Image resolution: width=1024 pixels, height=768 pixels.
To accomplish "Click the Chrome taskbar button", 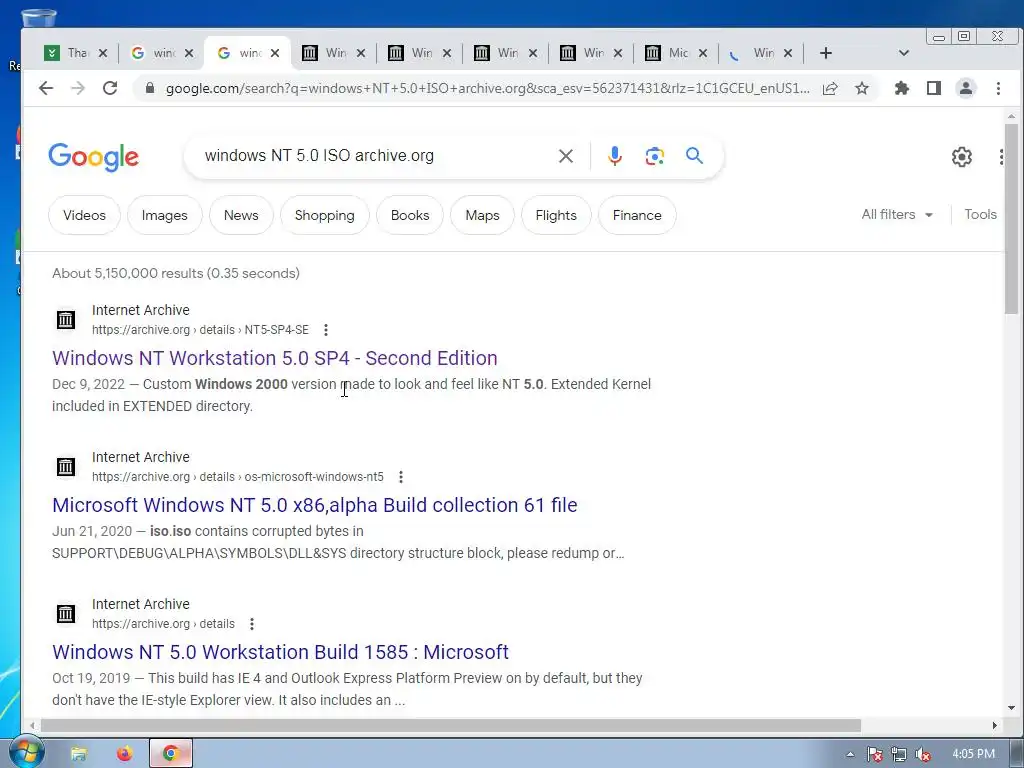I will pos(171,754).
